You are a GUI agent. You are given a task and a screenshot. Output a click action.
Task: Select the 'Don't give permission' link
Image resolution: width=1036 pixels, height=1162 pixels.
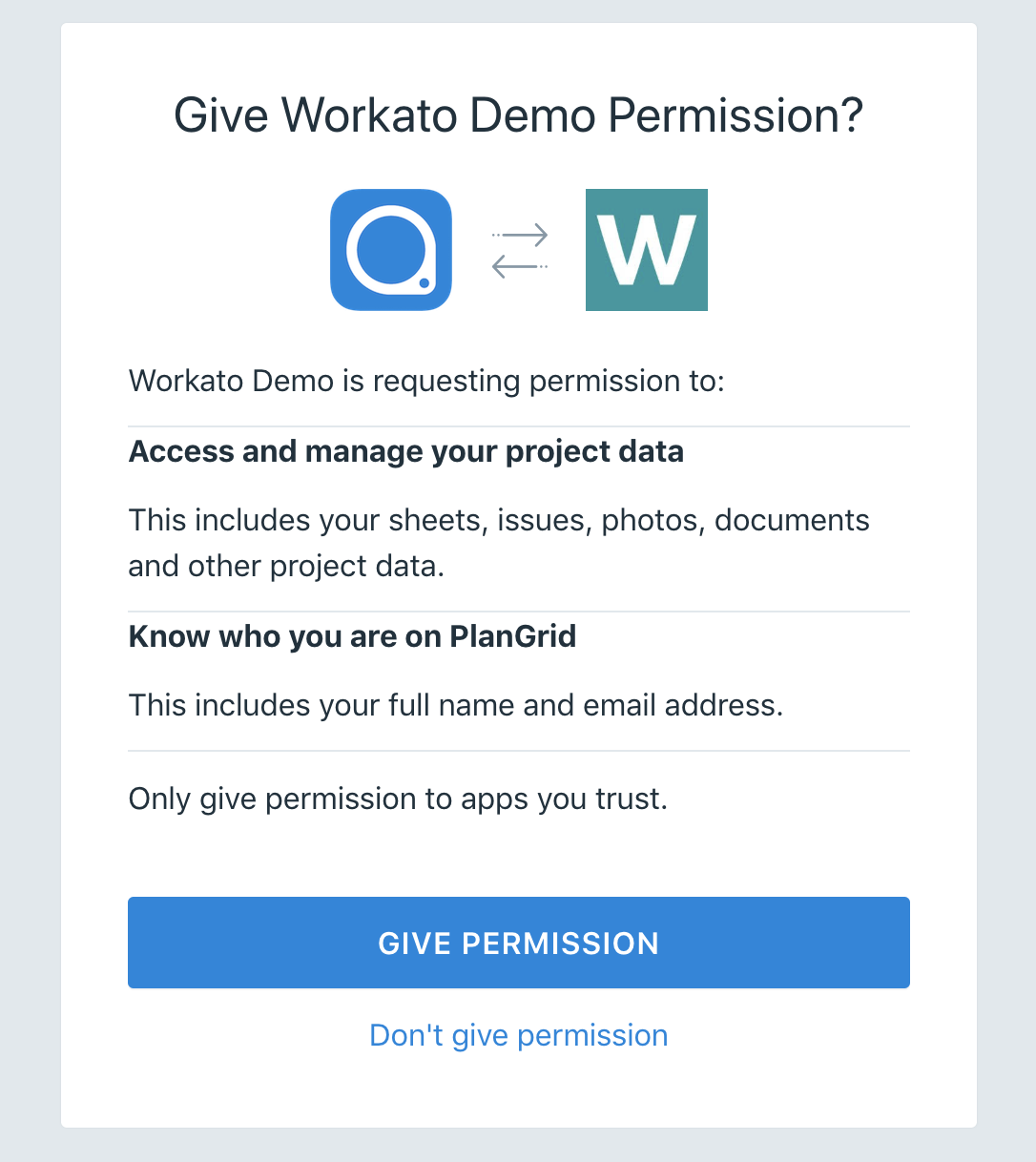[518, 1034]
